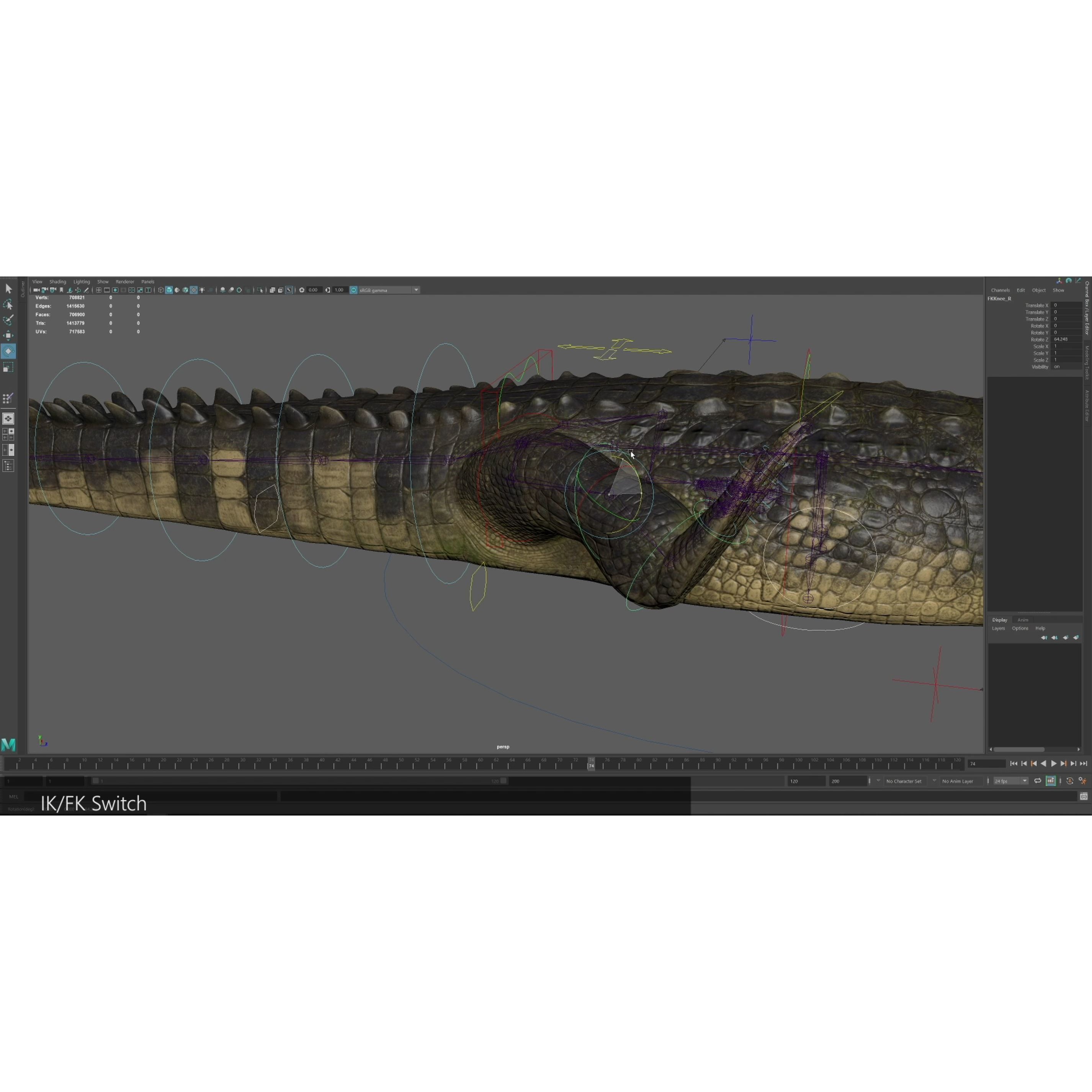Toggle X-Ray Joints icon
The image size is (1092, 1092).
[x=289, y=290]
